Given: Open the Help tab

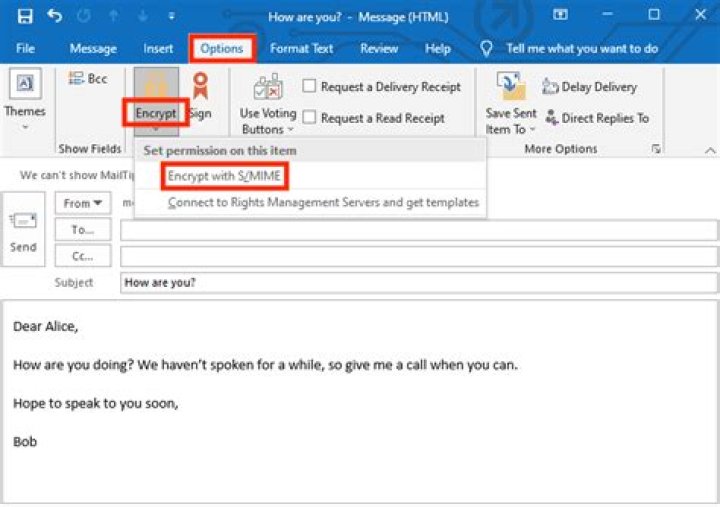Looking at the screenshot, I should click(437, 49).
